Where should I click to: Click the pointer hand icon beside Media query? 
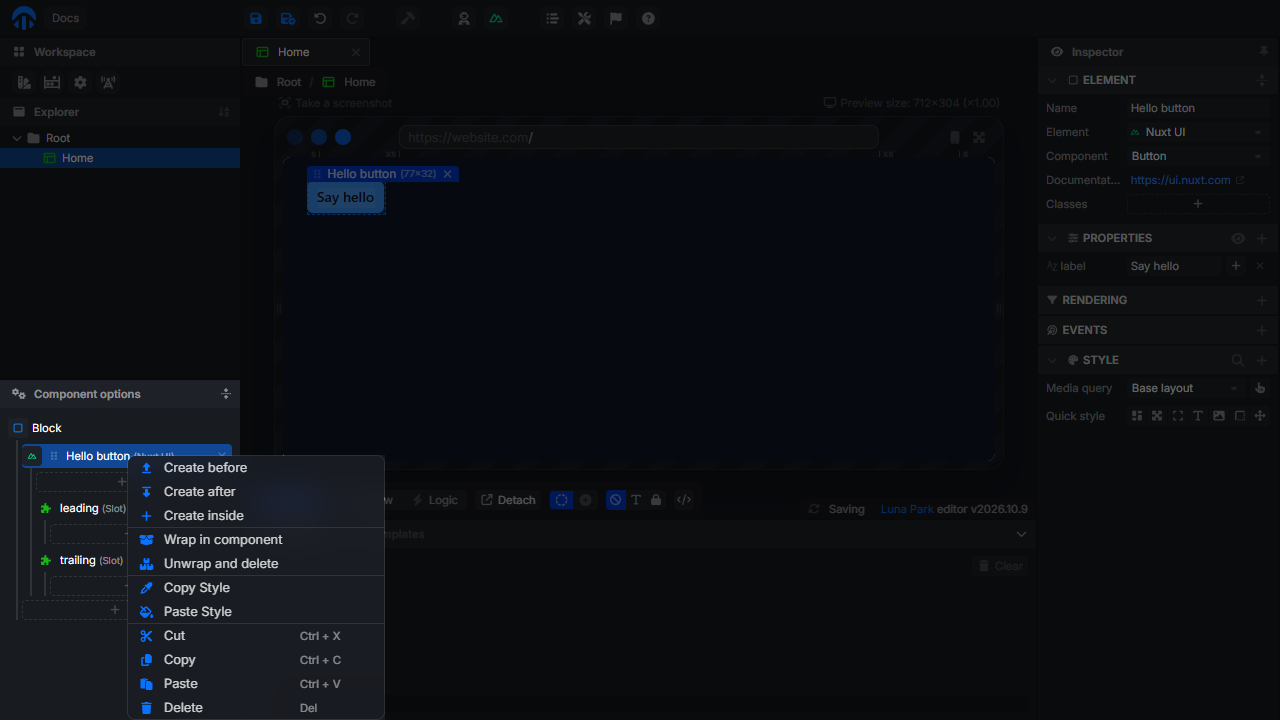pos(1260,388)
